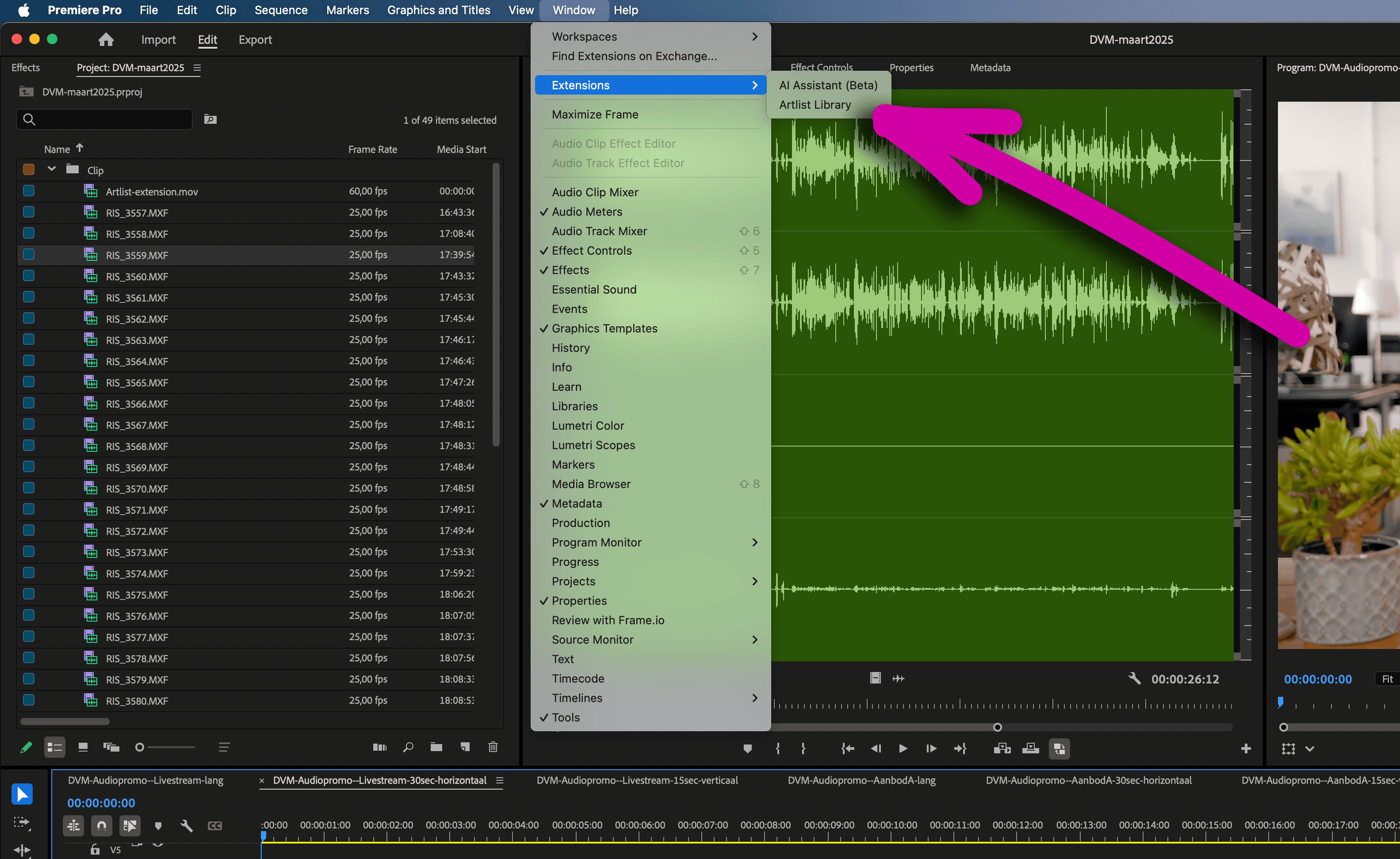Choose Artlist Library from Extensions submenu
Viewport: 1400px width, 859px height.
815,104
